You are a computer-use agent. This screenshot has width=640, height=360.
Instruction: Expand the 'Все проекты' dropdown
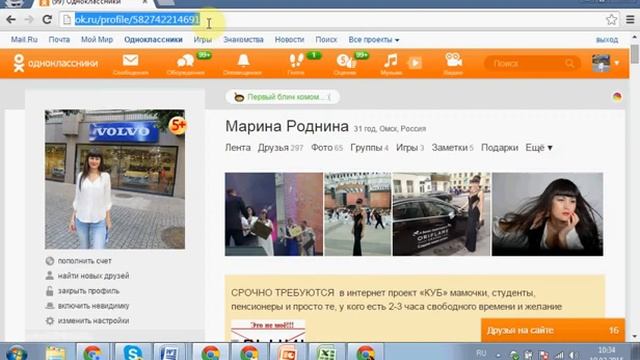(374, 40)
